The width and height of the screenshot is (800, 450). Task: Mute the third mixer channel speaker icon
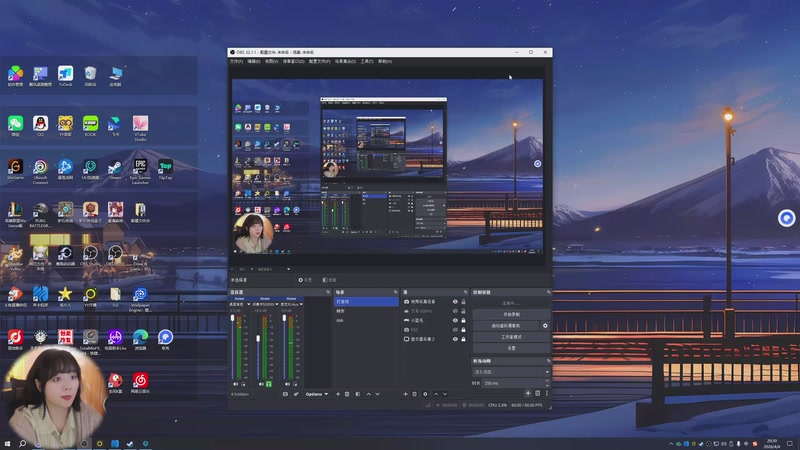(x=287, y=384)
